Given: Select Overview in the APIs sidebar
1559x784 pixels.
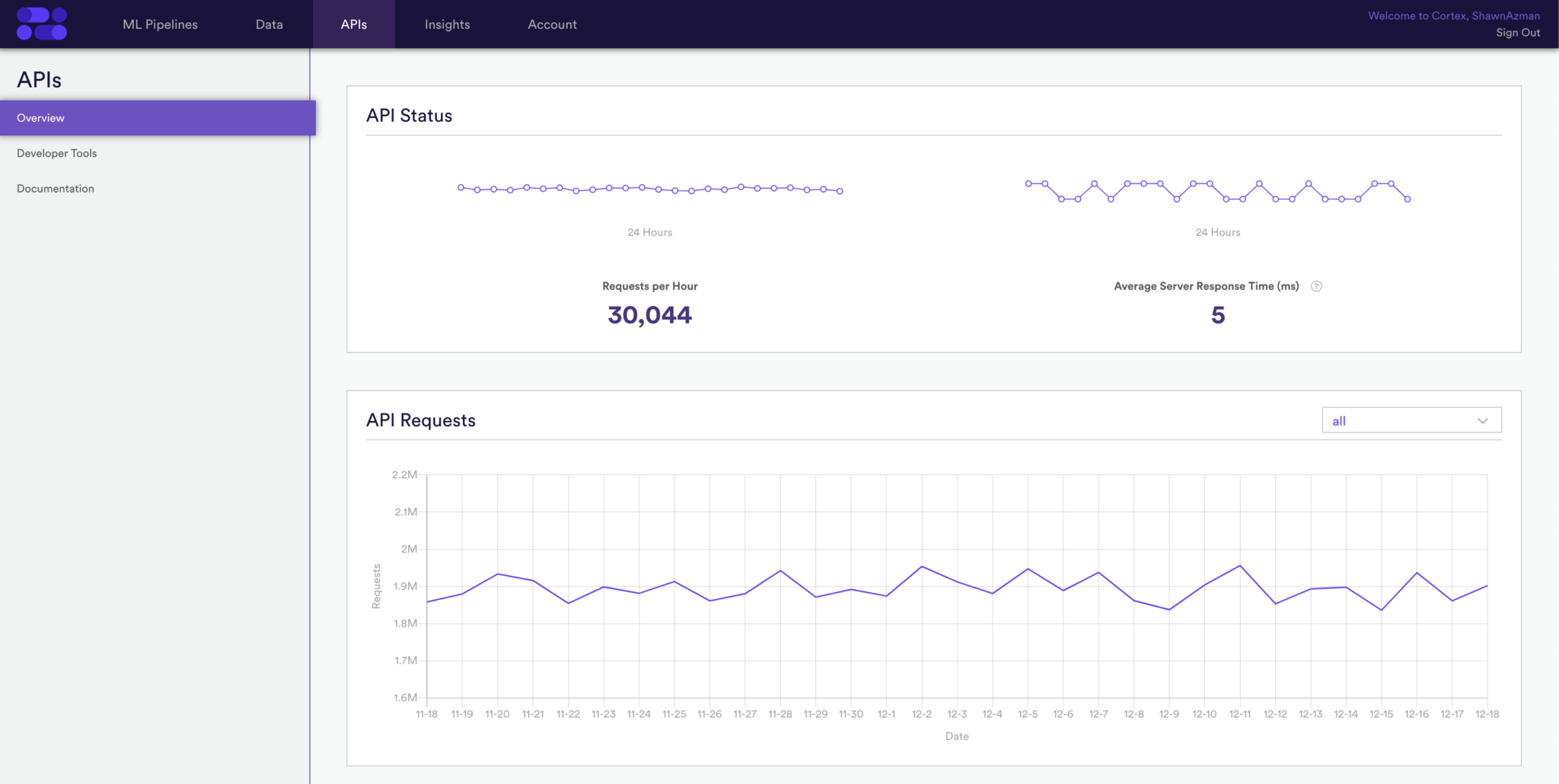Looking at the screenshot, I should point(40,117).
